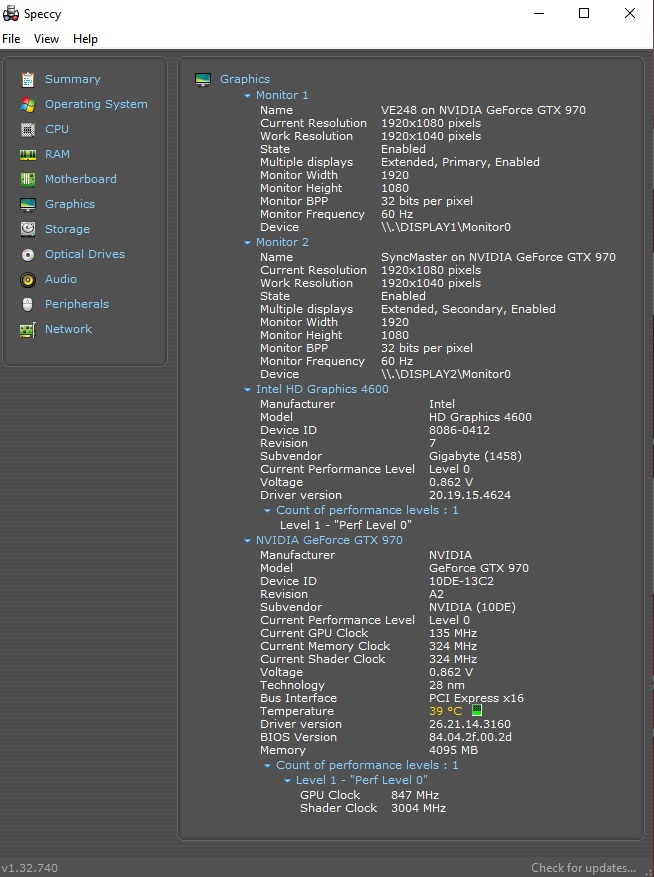Click the version number v1.32.740

[29, 867]
